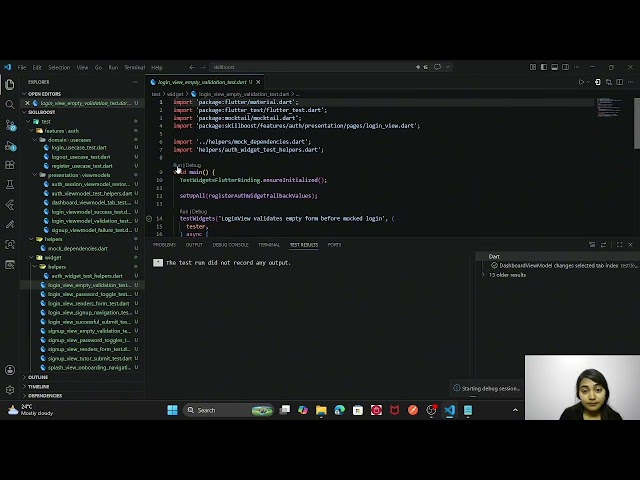640x480 pixels.
Task: Open login_usecase_test.dart in explorer
Action: click(79, 147)
